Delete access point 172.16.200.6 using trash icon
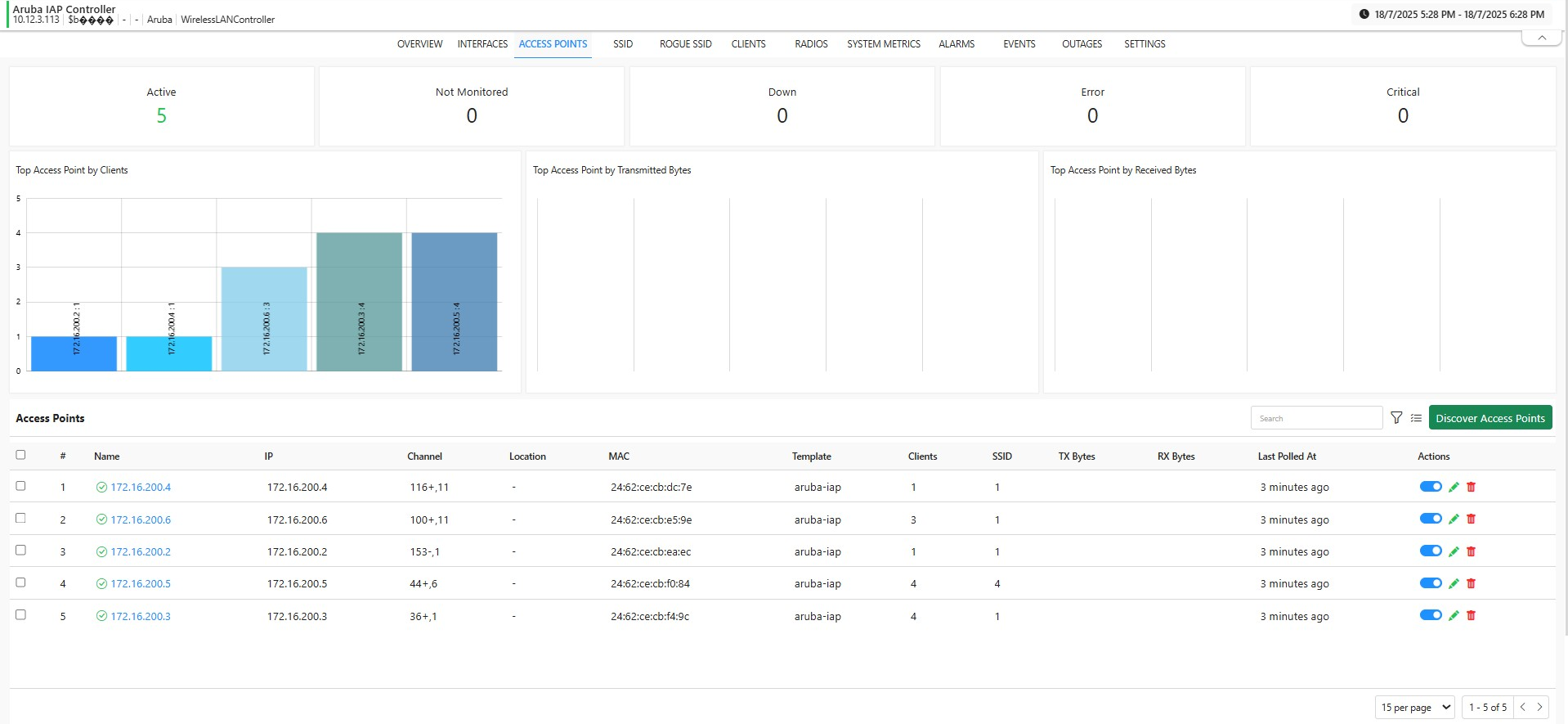The height and width of the screenshot is (724, 1568). coord(1471,519)
